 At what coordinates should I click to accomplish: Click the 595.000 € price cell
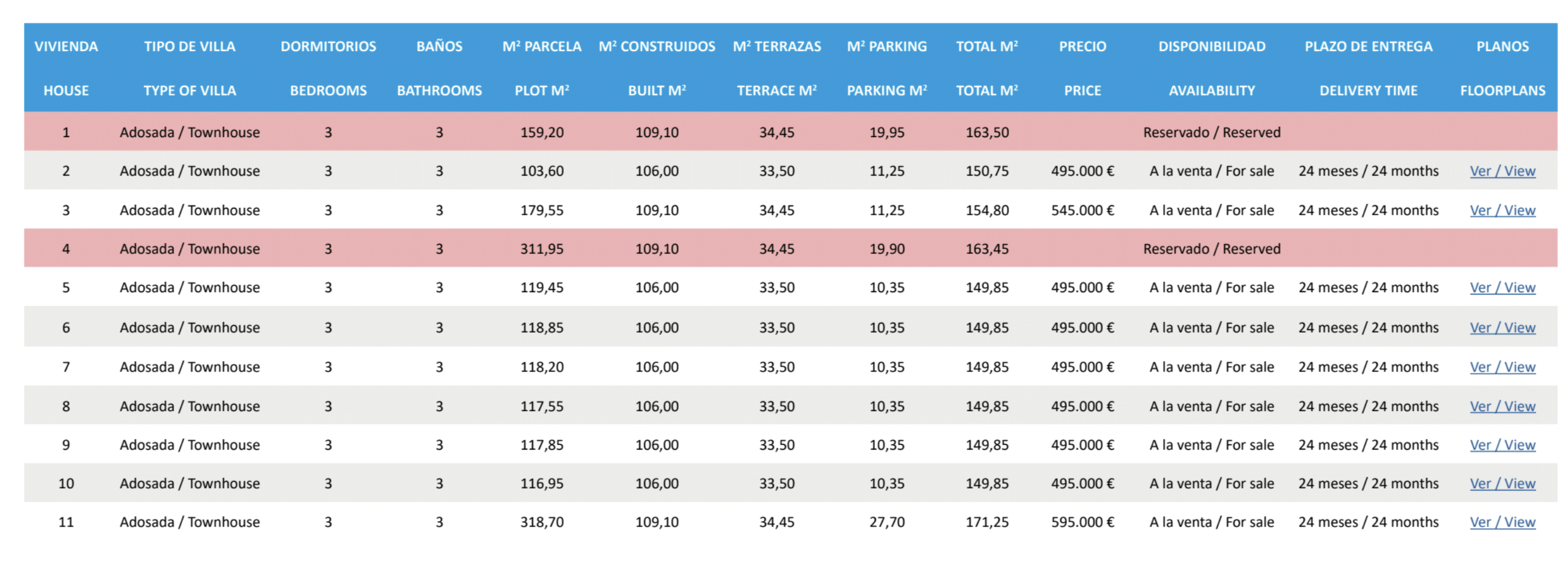tap(1082, 522)
